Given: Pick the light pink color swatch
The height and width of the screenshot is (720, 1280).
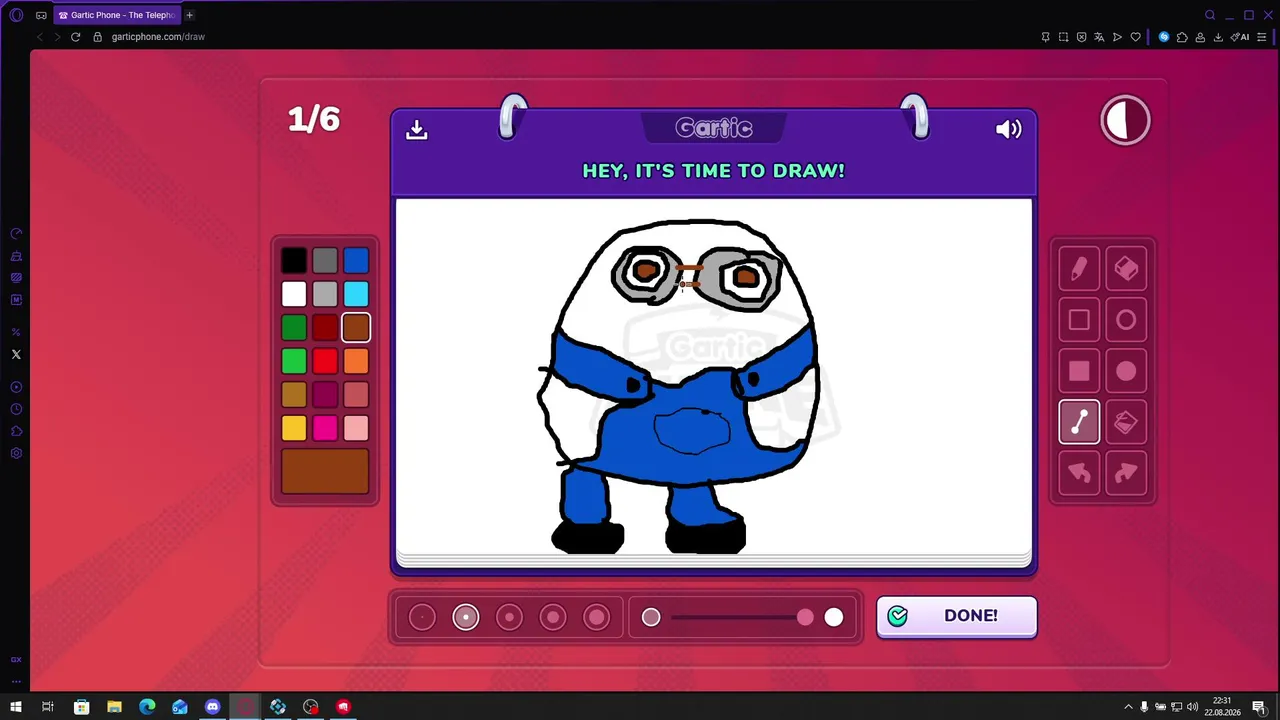Looking at the screenshot, I should (x=356, y=428).
